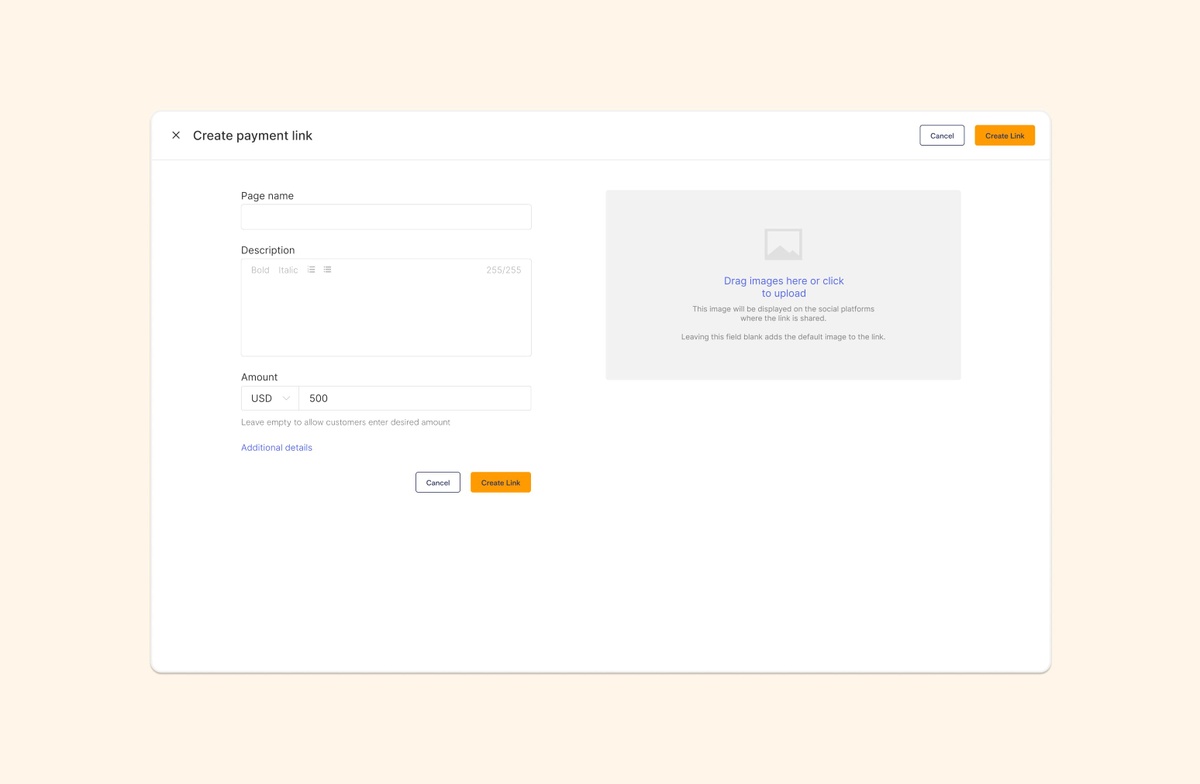The height and width of the screenshot is (784, 1200).
Task: Click the 255/255 character counter
Action: pyautogui.click(x=503, y=270)
